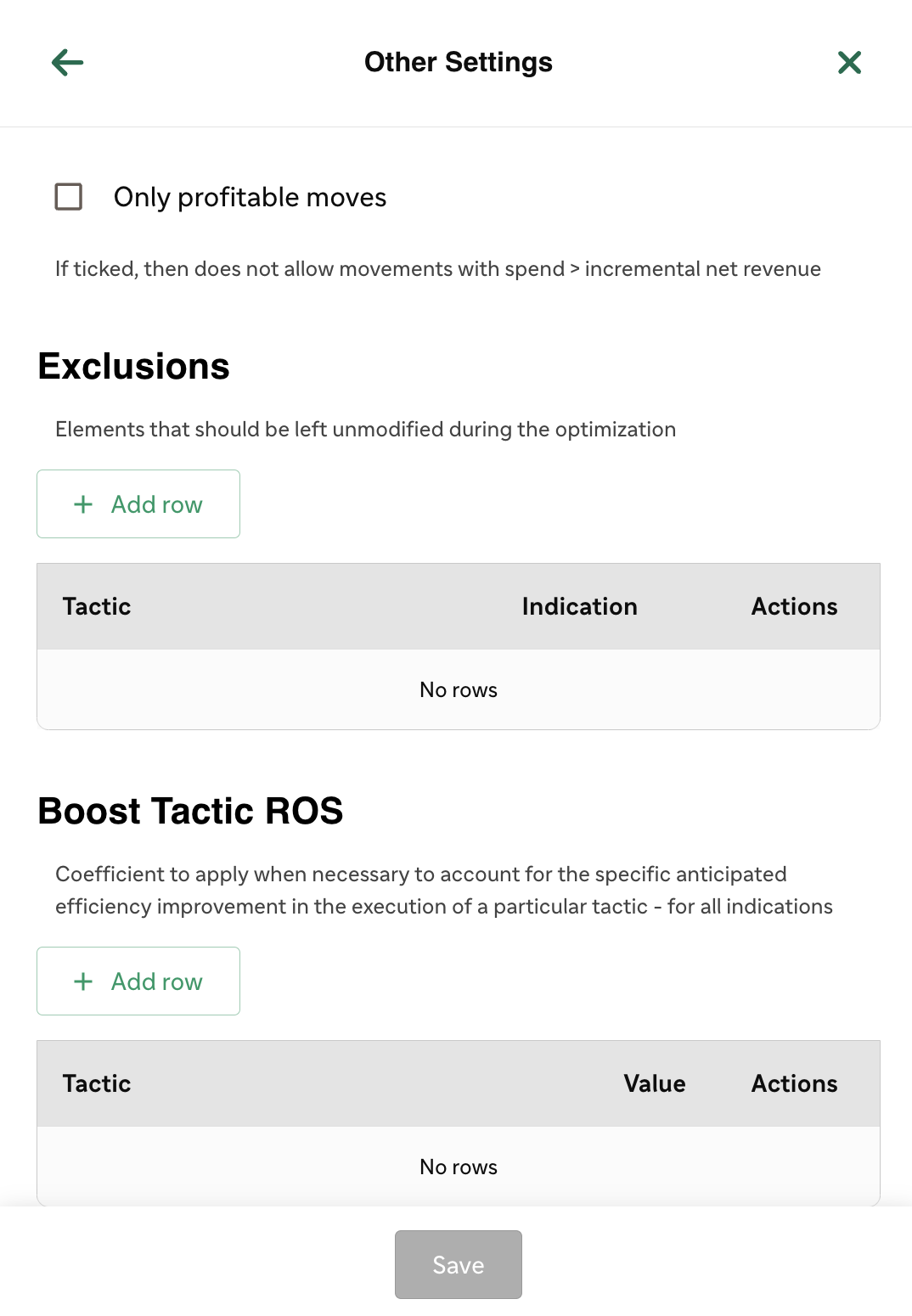Image resolution: width=912 pixels, height=1316 pixels.
Task: Select the Value column header
Action: pyautogui.click(x=654, y=1083)
